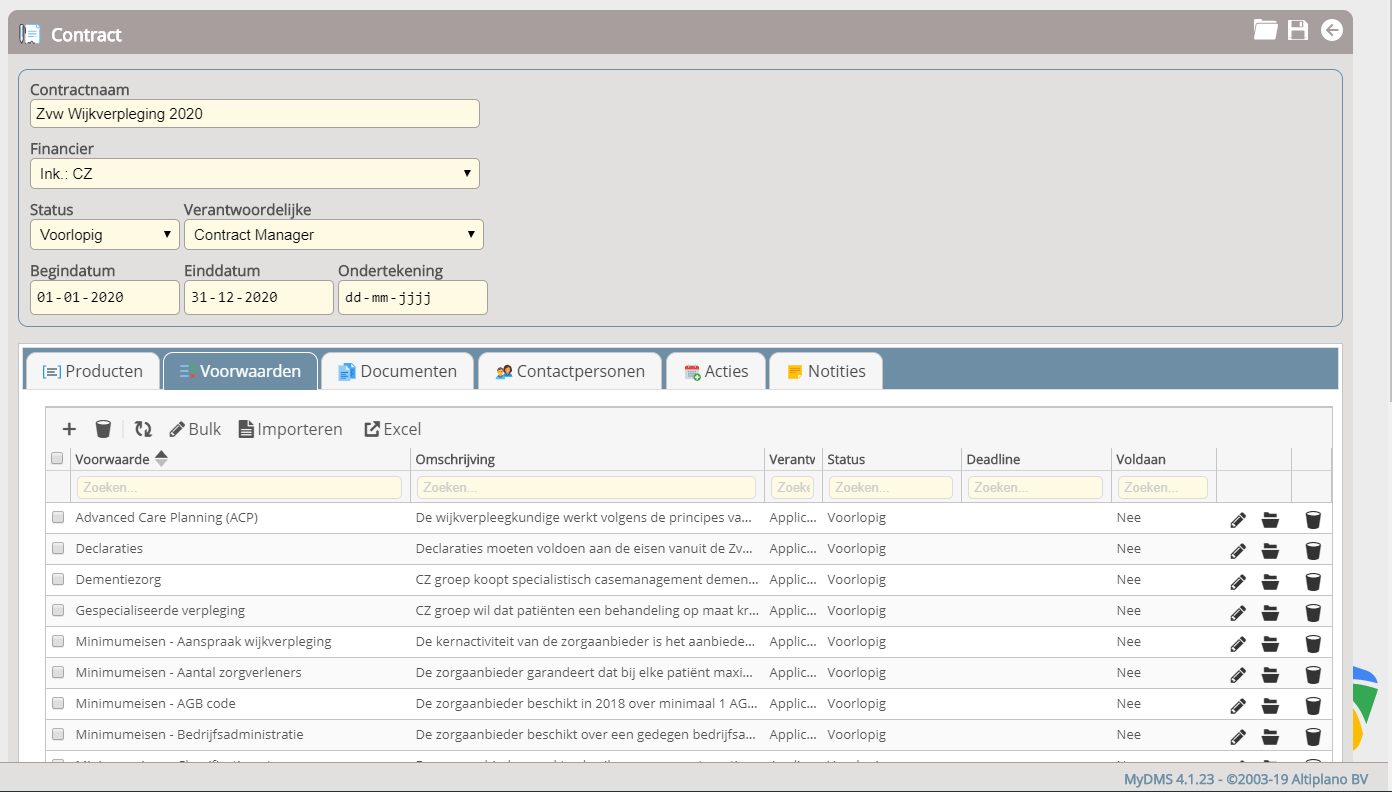
Task: Click the Voldaan search filter box
Action: (x=1163, y=487)
